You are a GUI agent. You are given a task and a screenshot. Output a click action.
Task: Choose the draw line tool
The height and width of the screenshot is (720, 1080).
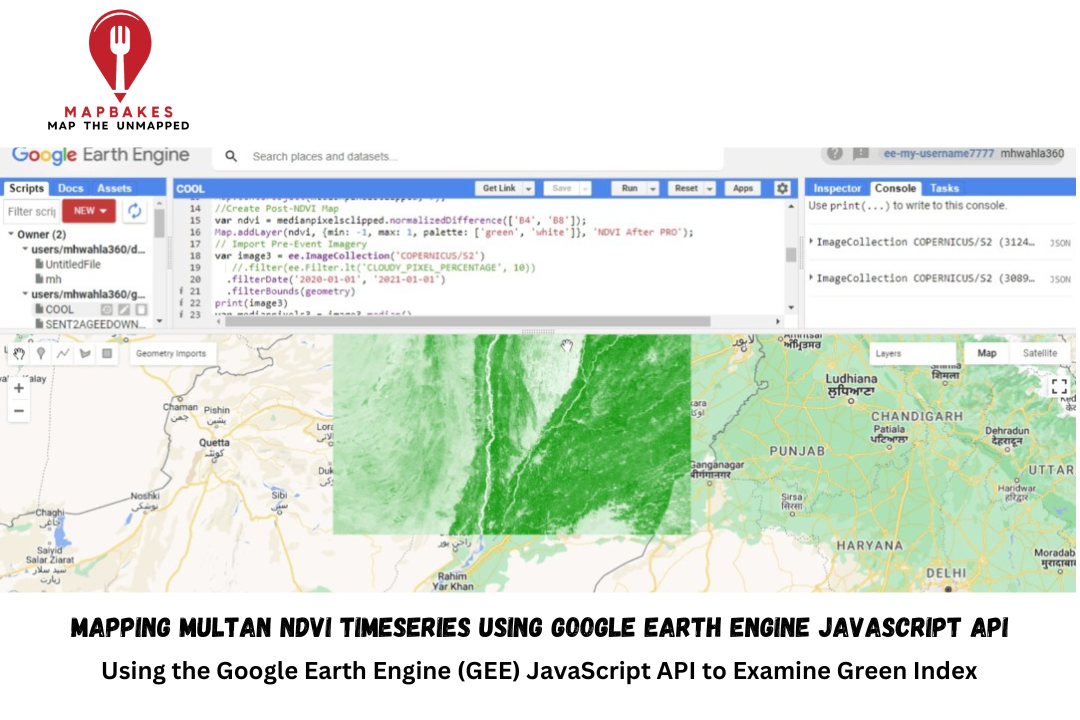pyautogui.click(x=63, y=353)
